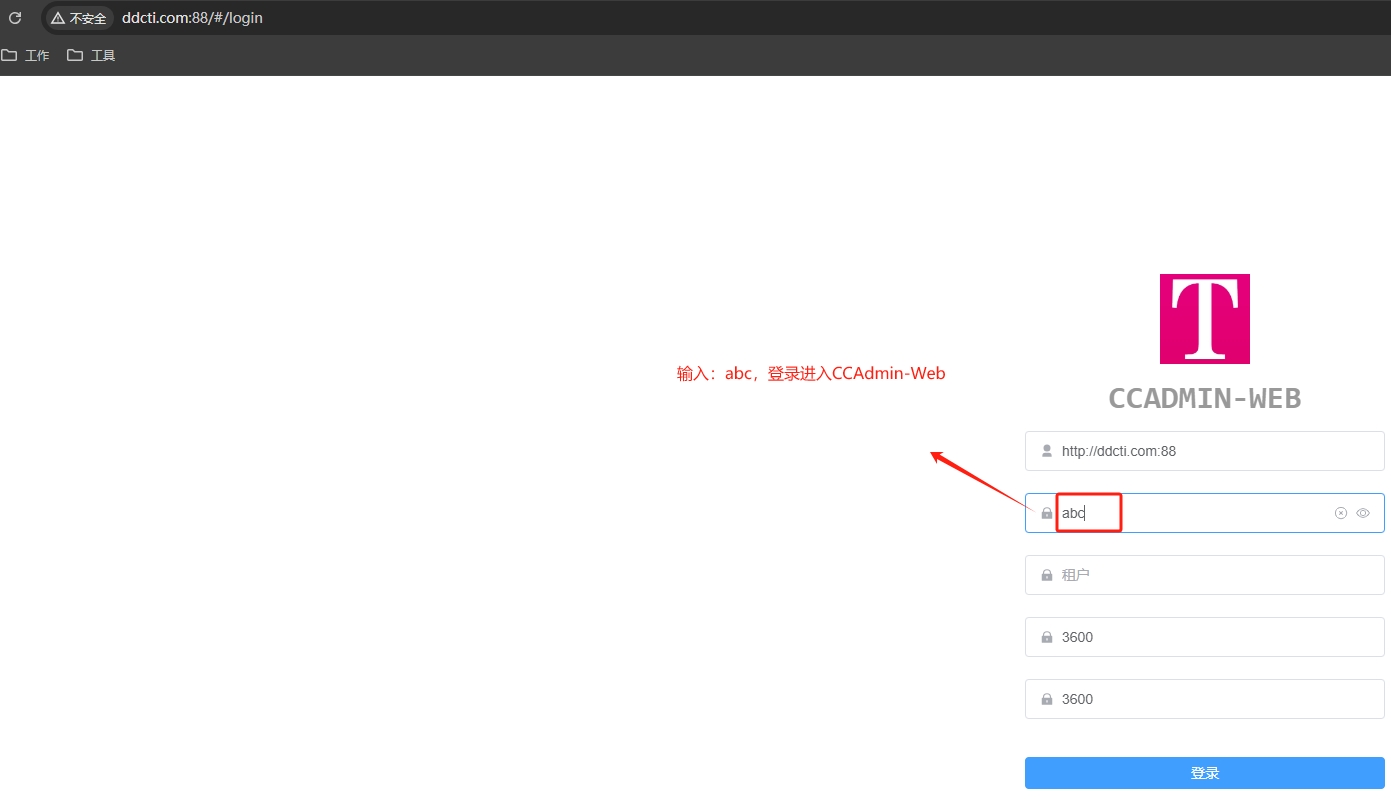This screenshot has height=799, width=1391.
Task: Click the browser address bar showing ddcti.com:88
Action: (192, 17)
